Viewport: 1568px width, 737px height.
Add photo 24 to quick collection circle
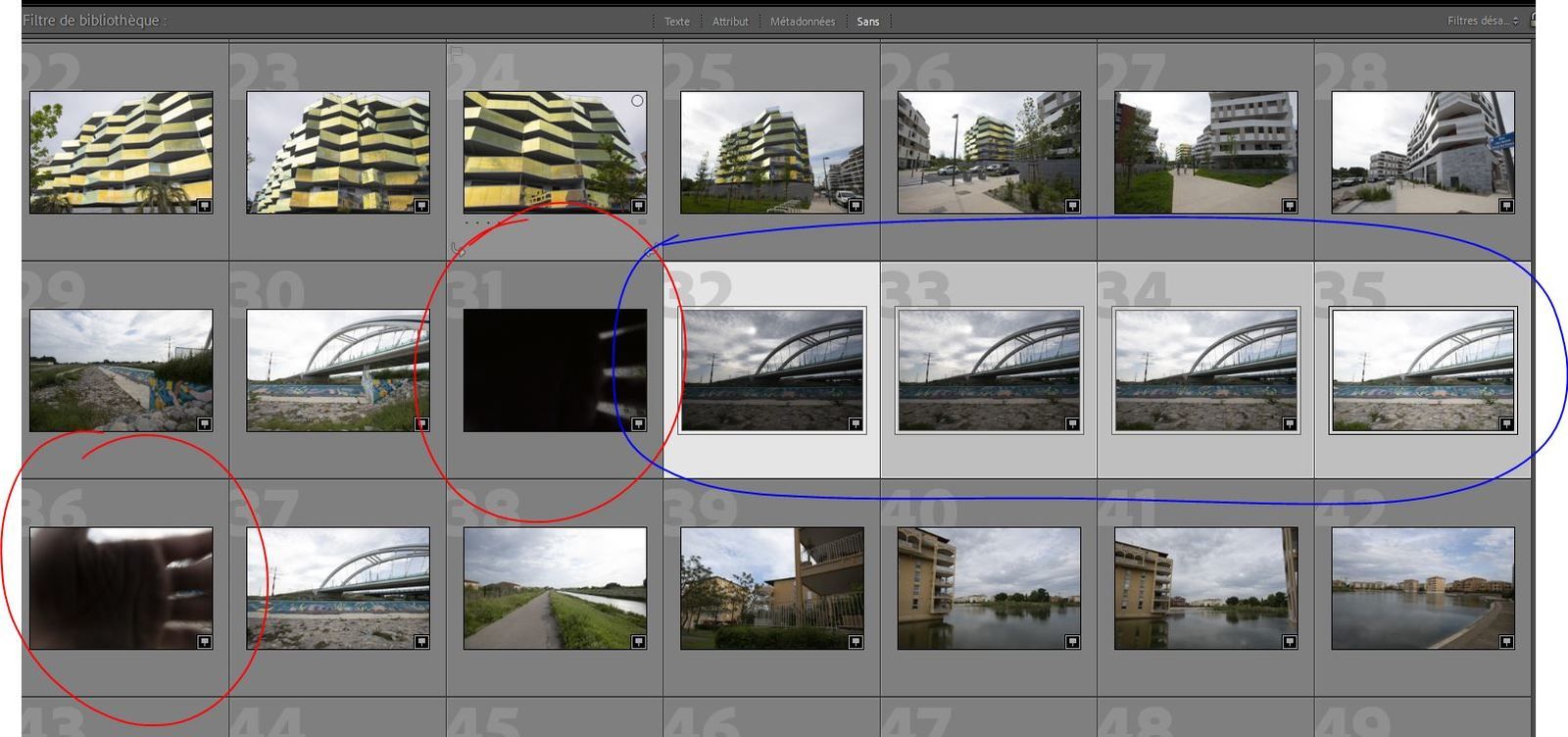[637, 101]
